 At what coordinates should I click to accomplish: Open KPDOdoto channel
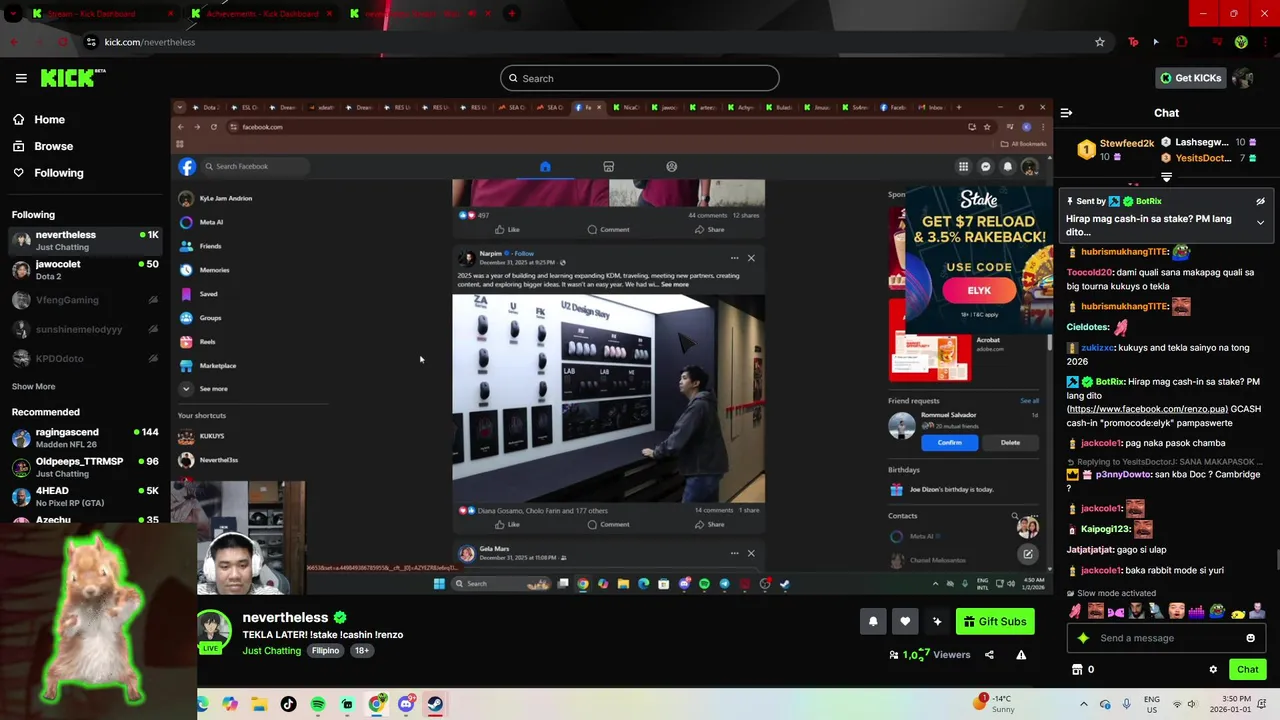tap(85, 358)
